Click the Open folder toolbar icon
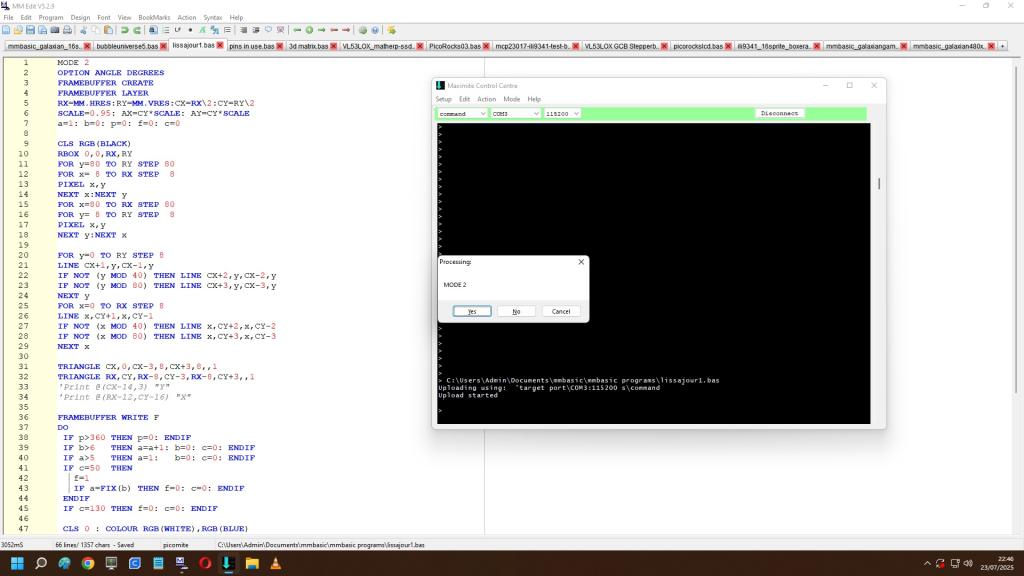The width and height of the screenshot is (1024, 576). coord(19,30)
